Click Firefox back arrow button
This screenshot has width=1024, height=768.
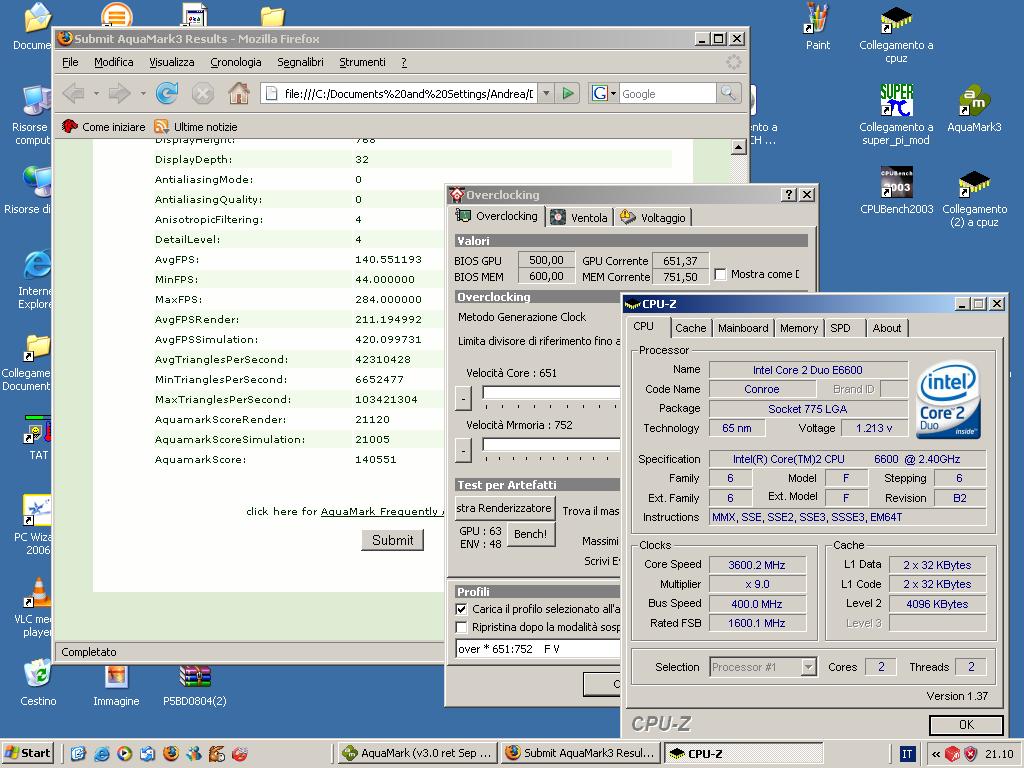pyautogui.click(x=73, y=93)
